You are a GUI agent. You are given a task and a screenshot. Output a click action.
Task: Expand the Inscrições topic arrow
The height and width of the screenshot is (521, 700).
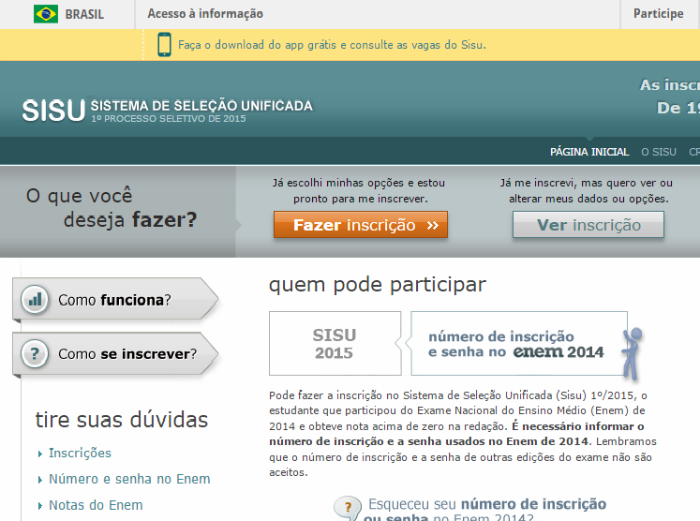point(39,454)
